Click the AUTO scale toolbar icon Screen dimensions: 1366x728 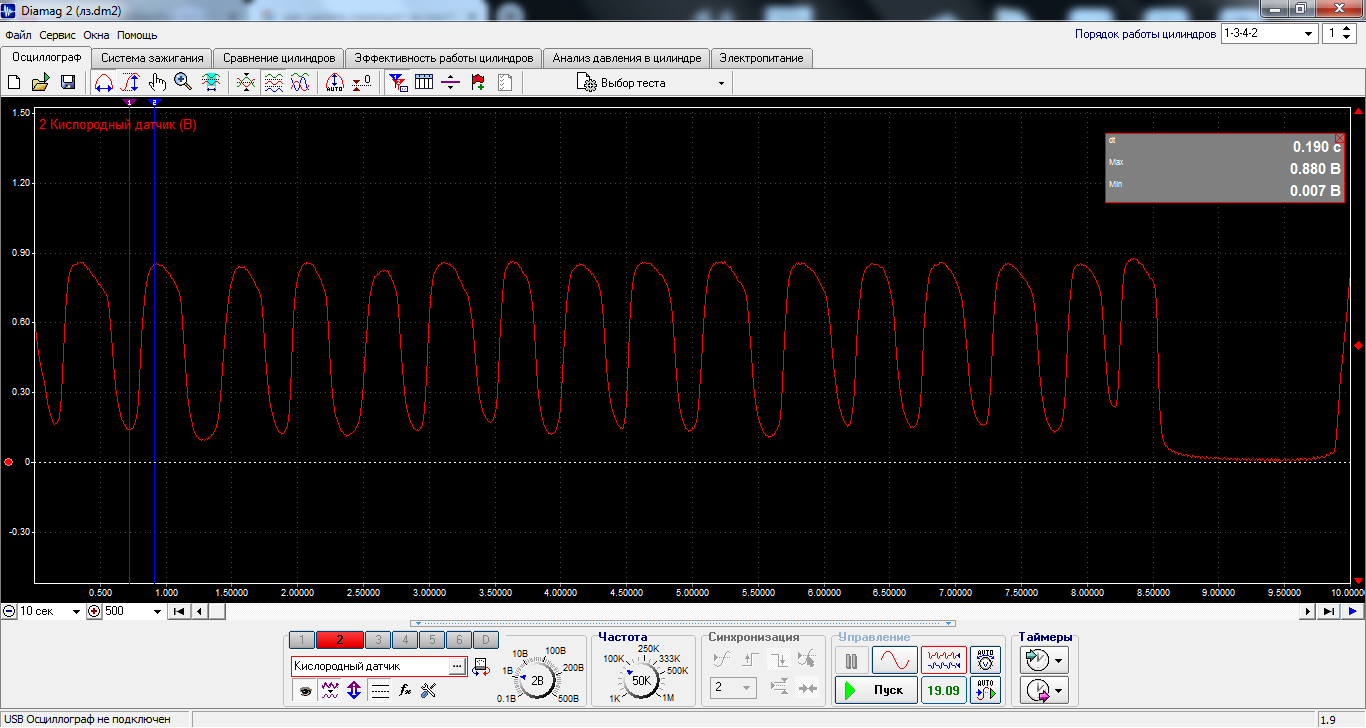pos(335,83)
